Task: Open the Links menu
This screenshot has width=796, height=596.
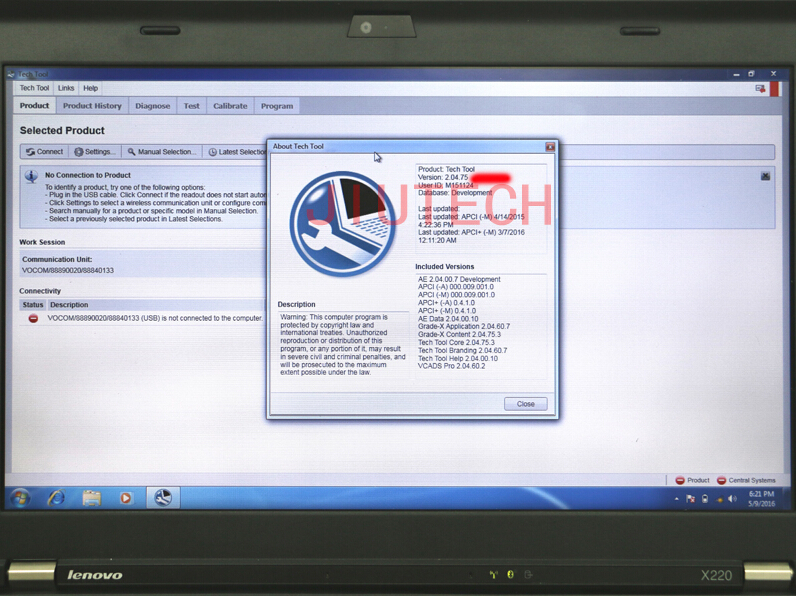Action: (66, 88)
